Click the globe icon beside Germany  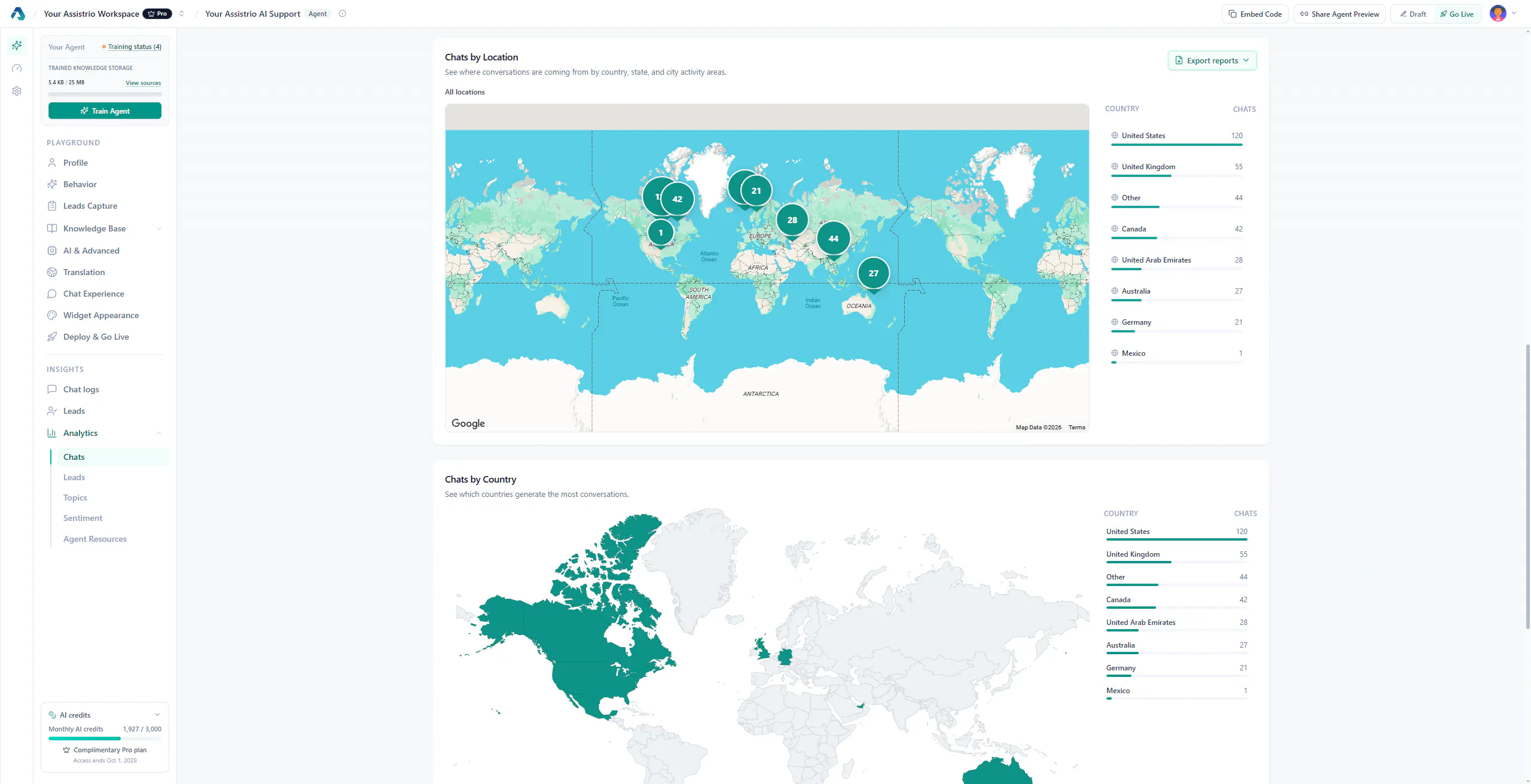point(1115,322)
